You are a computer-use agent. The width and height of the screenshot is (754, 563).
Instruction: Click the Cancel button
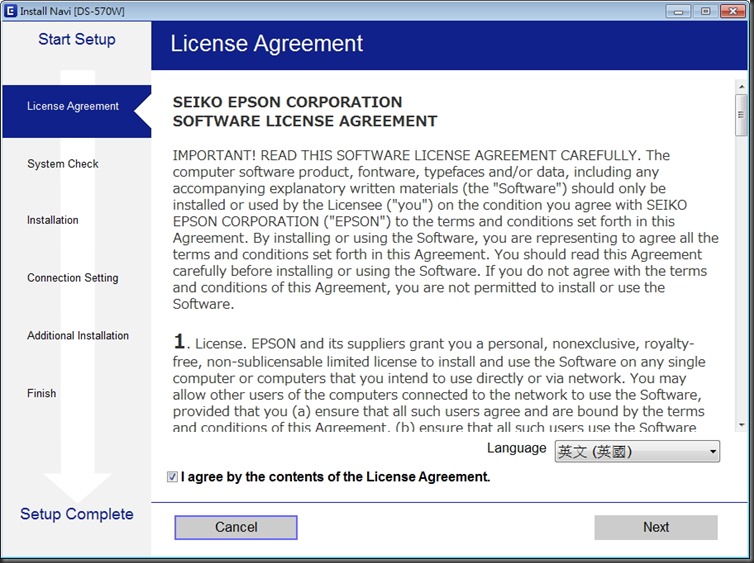(x=236, y=527)
